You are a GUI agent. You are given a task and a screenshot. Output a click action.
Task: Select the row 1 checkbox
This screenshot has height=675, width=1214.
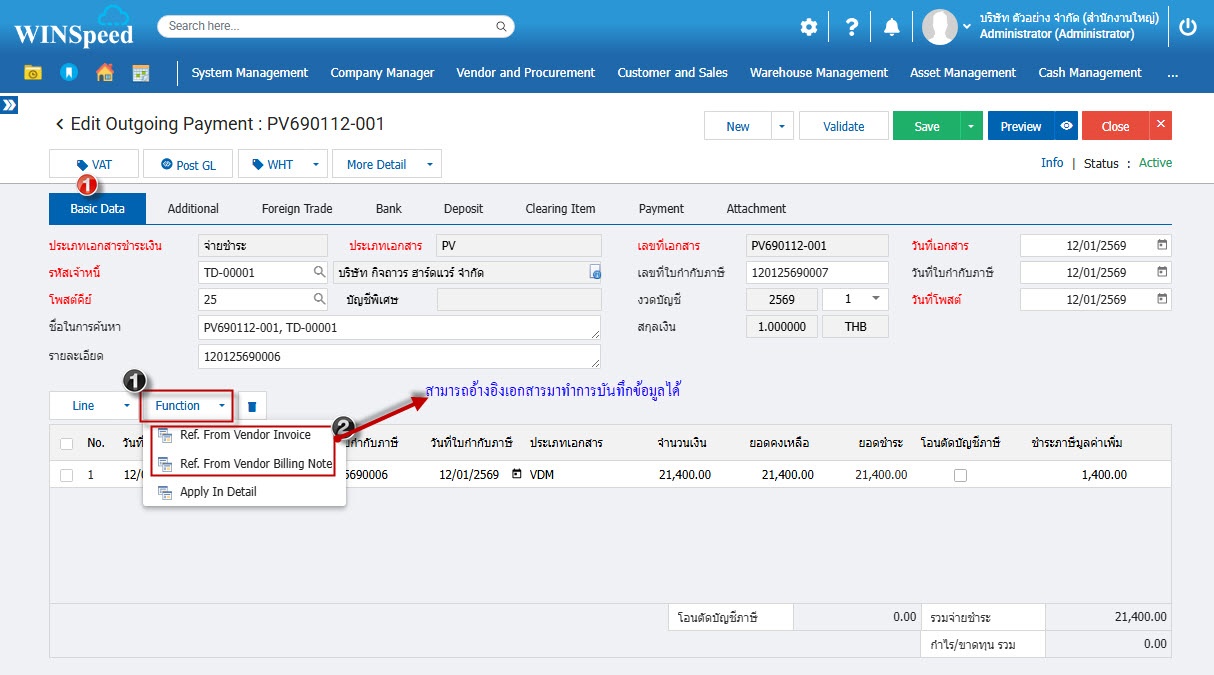[x=66, y=475]
